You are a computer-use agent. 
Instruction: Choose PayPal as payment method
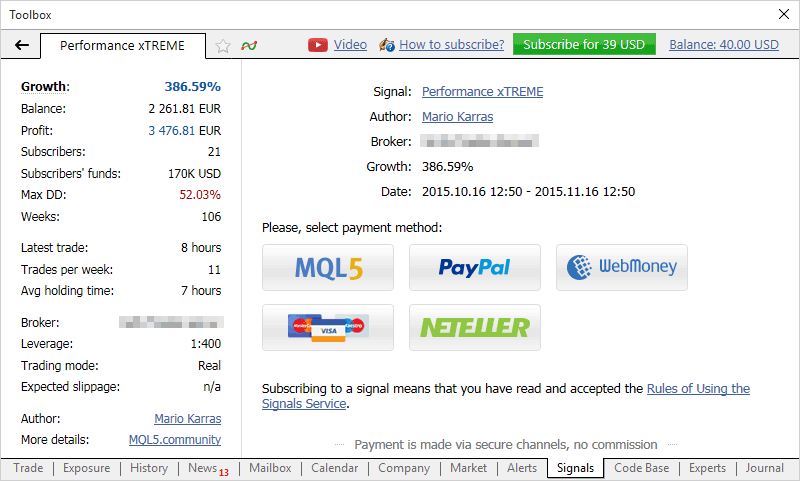pos(475,267)
